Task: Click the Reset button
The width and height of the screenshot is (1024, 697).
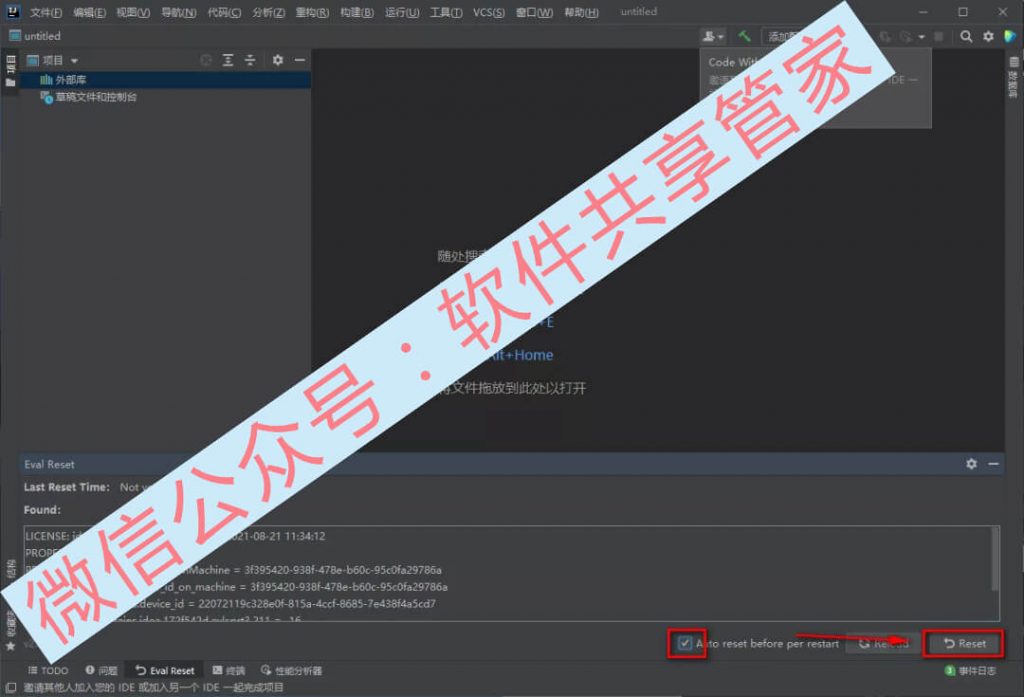Action: click(x=964, y=643)
